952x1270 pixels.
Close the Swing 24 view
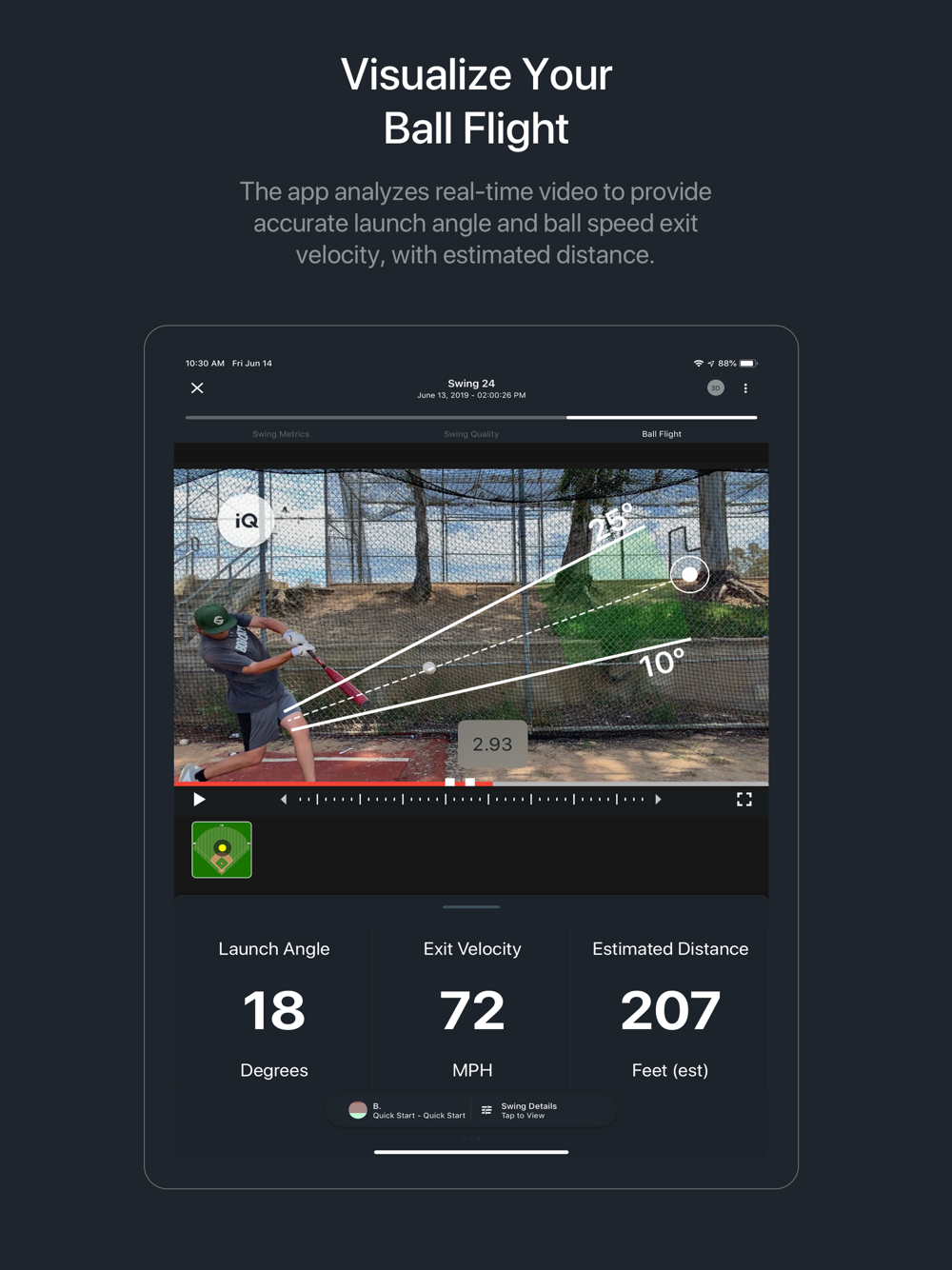click(197, 388)
